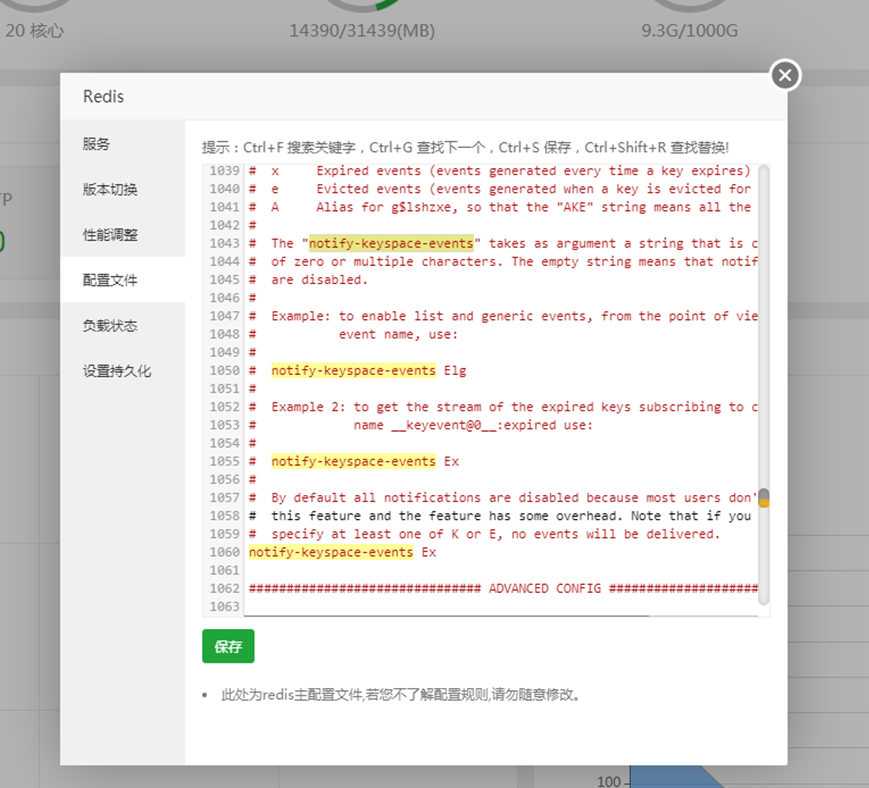The image size is (869, 788).
Task: Click the editor's vertical scrollbar handle
Action: point(762,498)
